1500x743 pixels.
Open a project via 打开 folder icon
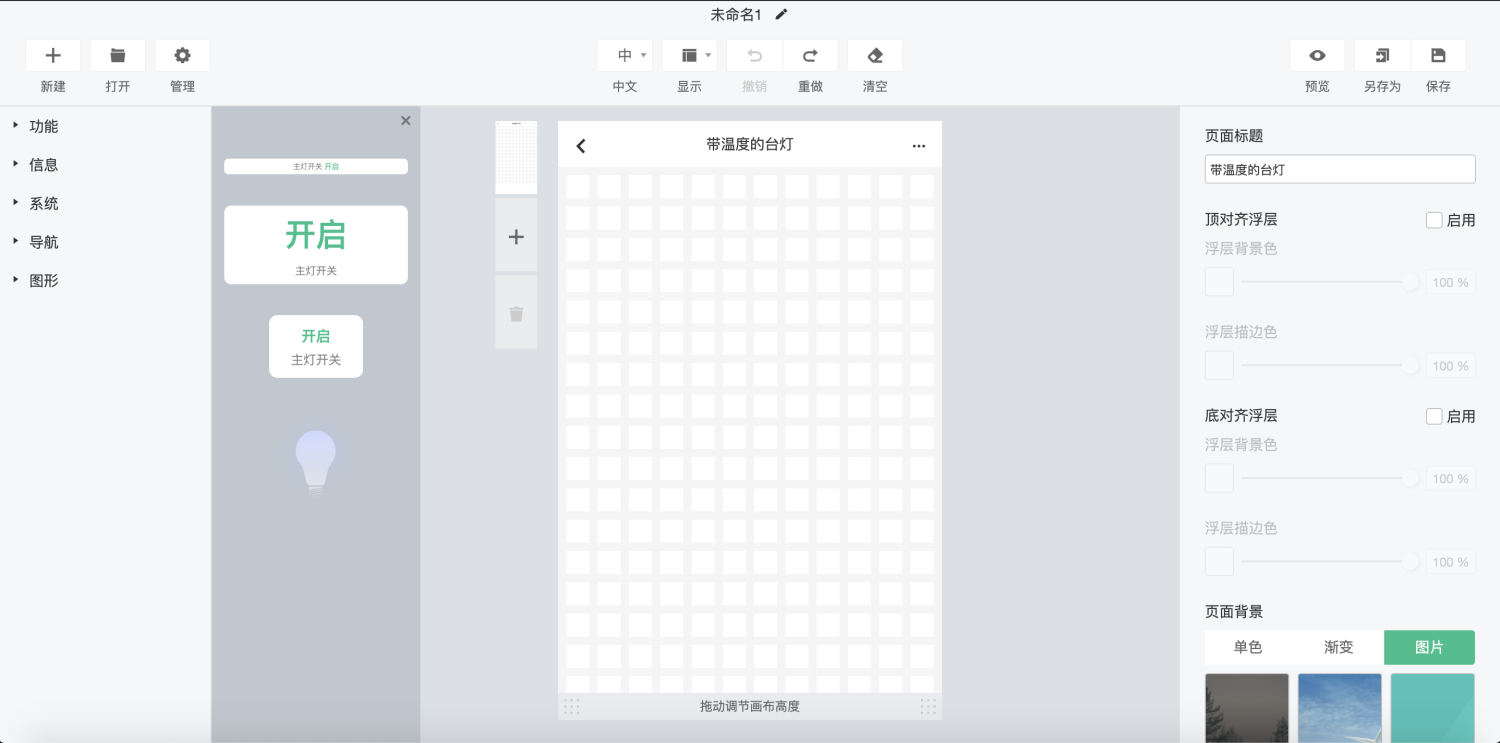tap(118, 55)
